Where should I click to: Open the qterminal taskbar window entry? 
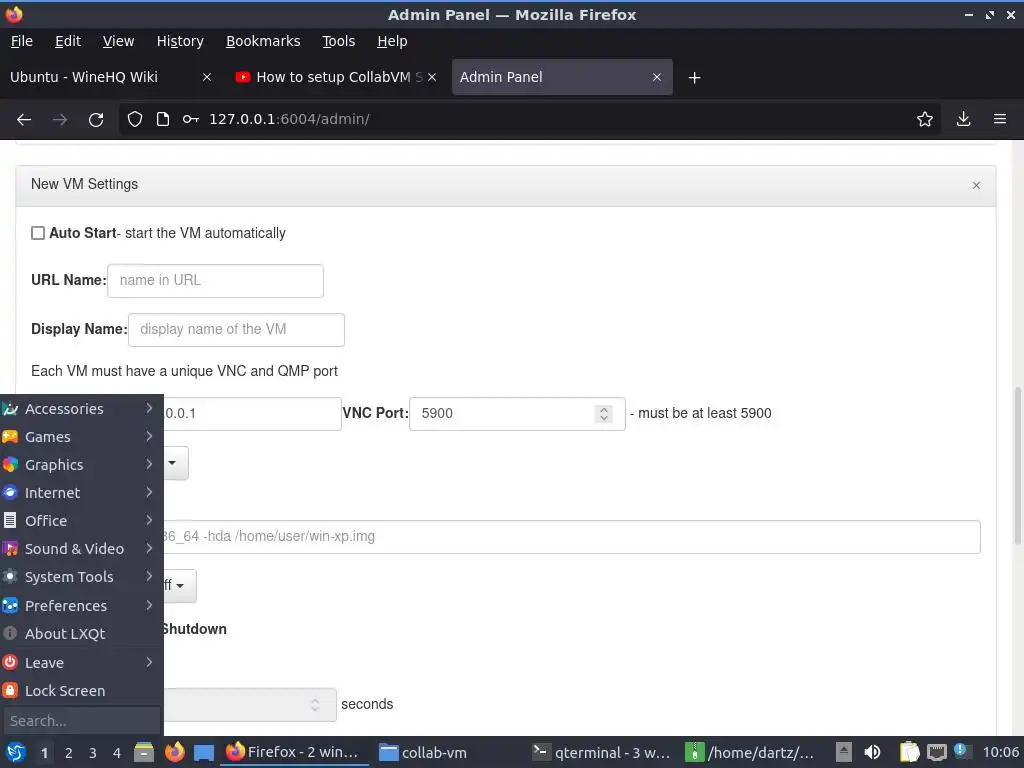[x=602, y=752]
